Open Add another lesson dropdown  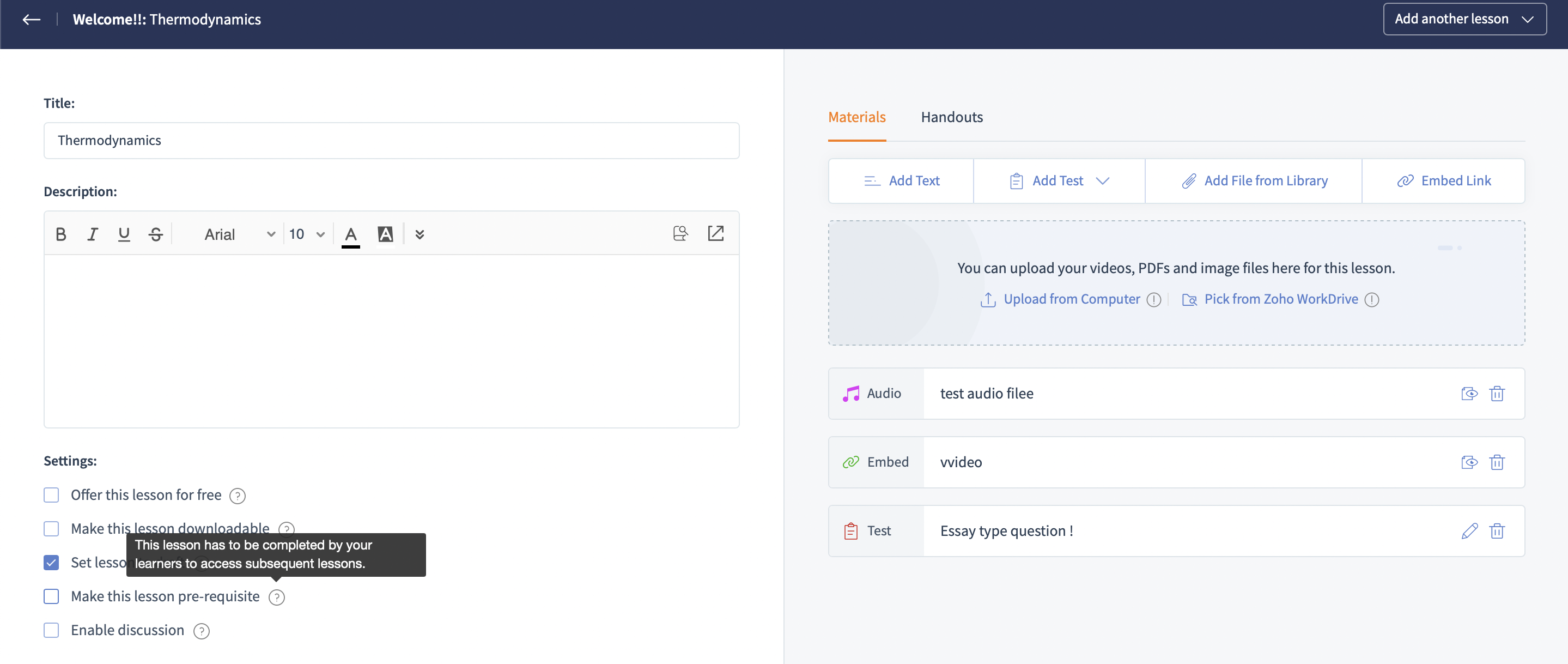(x=1464, y=20)
